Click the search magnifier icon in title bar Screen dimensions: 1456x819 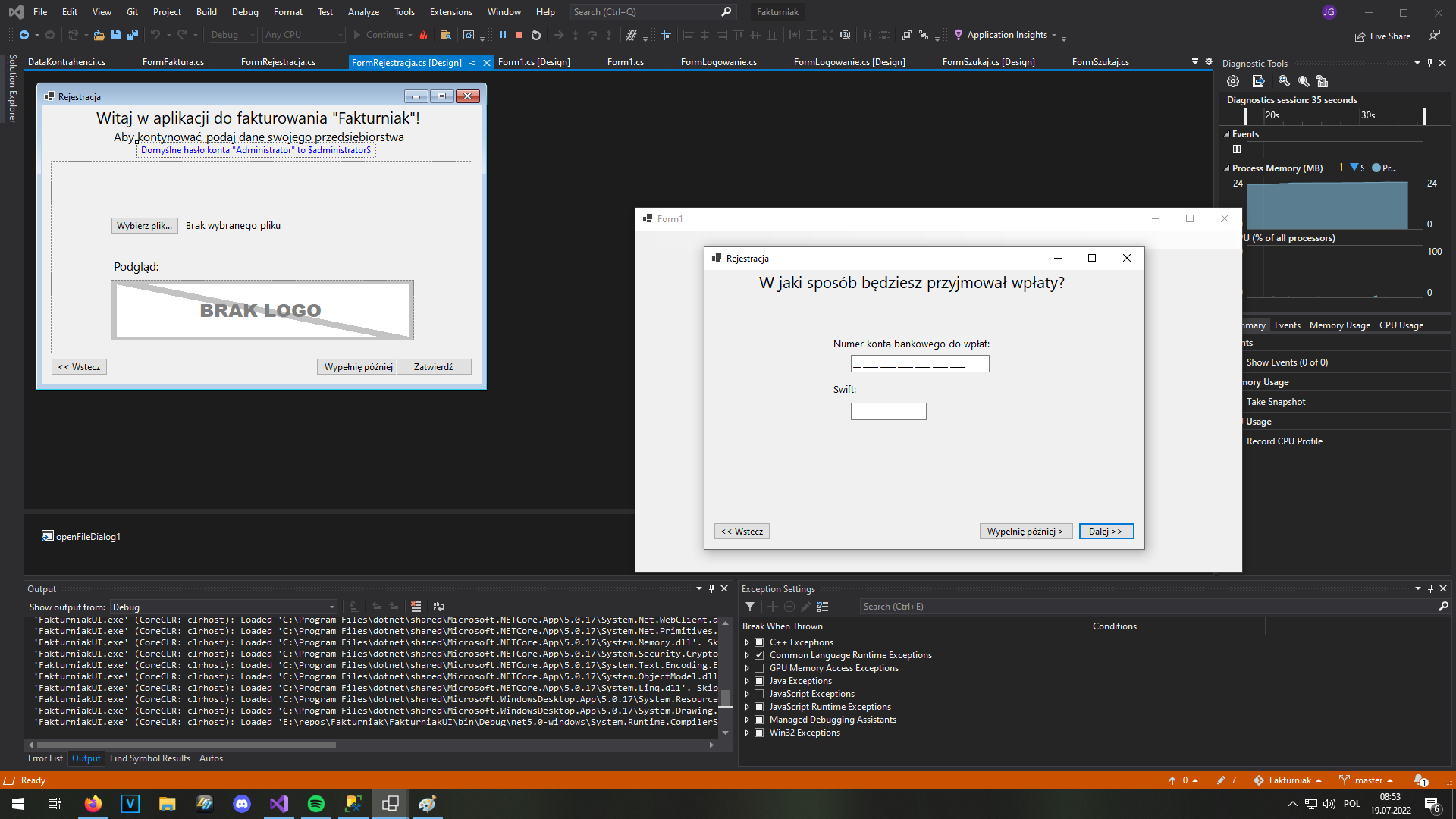[726, 12]
